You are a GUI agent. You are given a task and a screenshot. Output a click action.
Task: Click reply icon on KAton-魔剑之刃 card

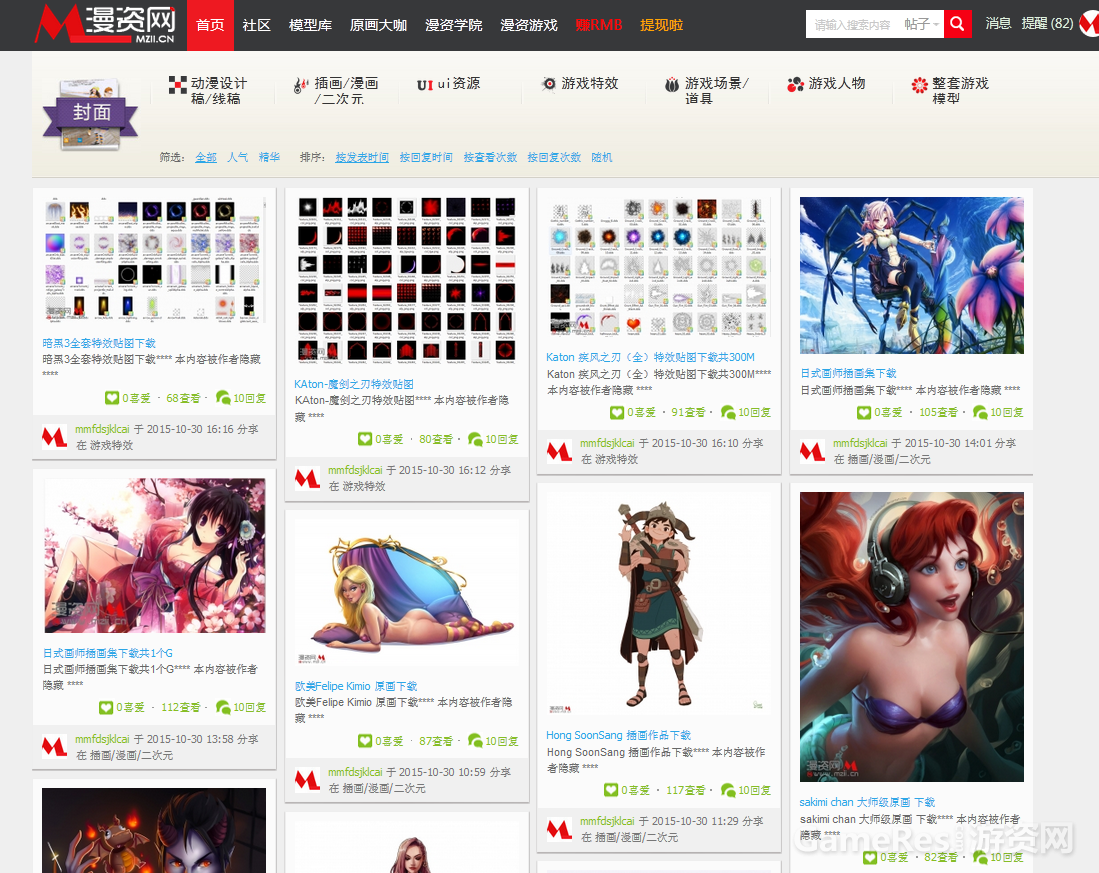tap(475, 439)
